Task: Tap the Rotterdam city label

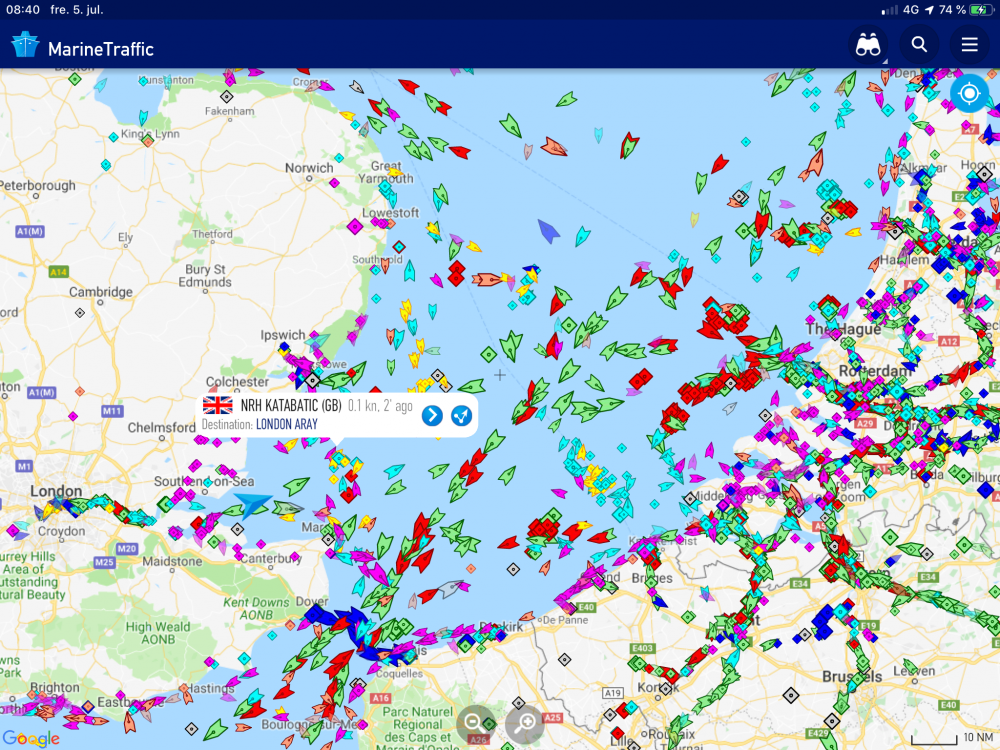Action: [874, 371]
